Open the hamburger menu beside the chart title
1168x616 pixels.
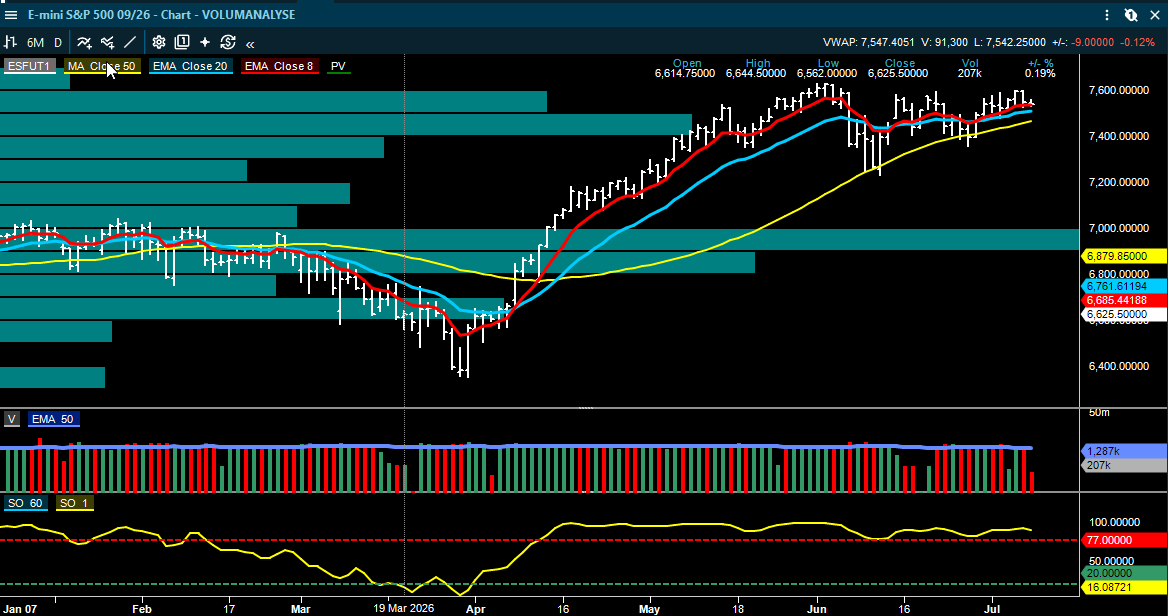tap(10, 15)
